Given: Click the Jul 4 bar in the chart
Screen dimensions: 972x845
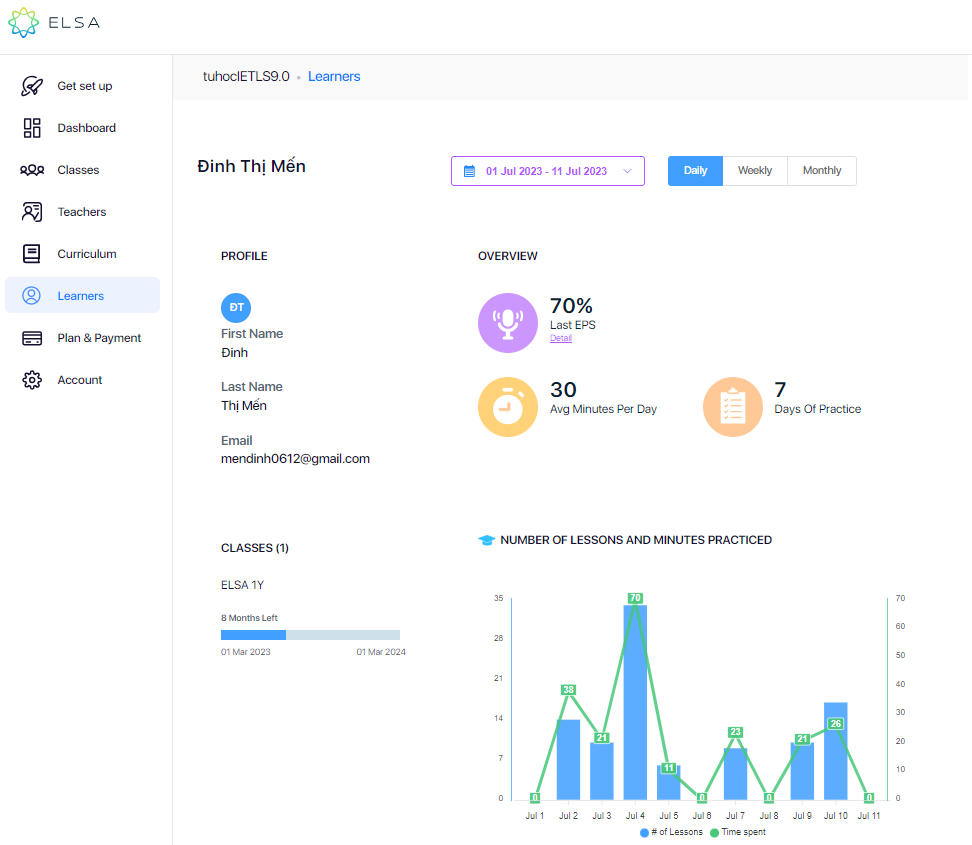Looking at the screenshot, I should (635, 702).
